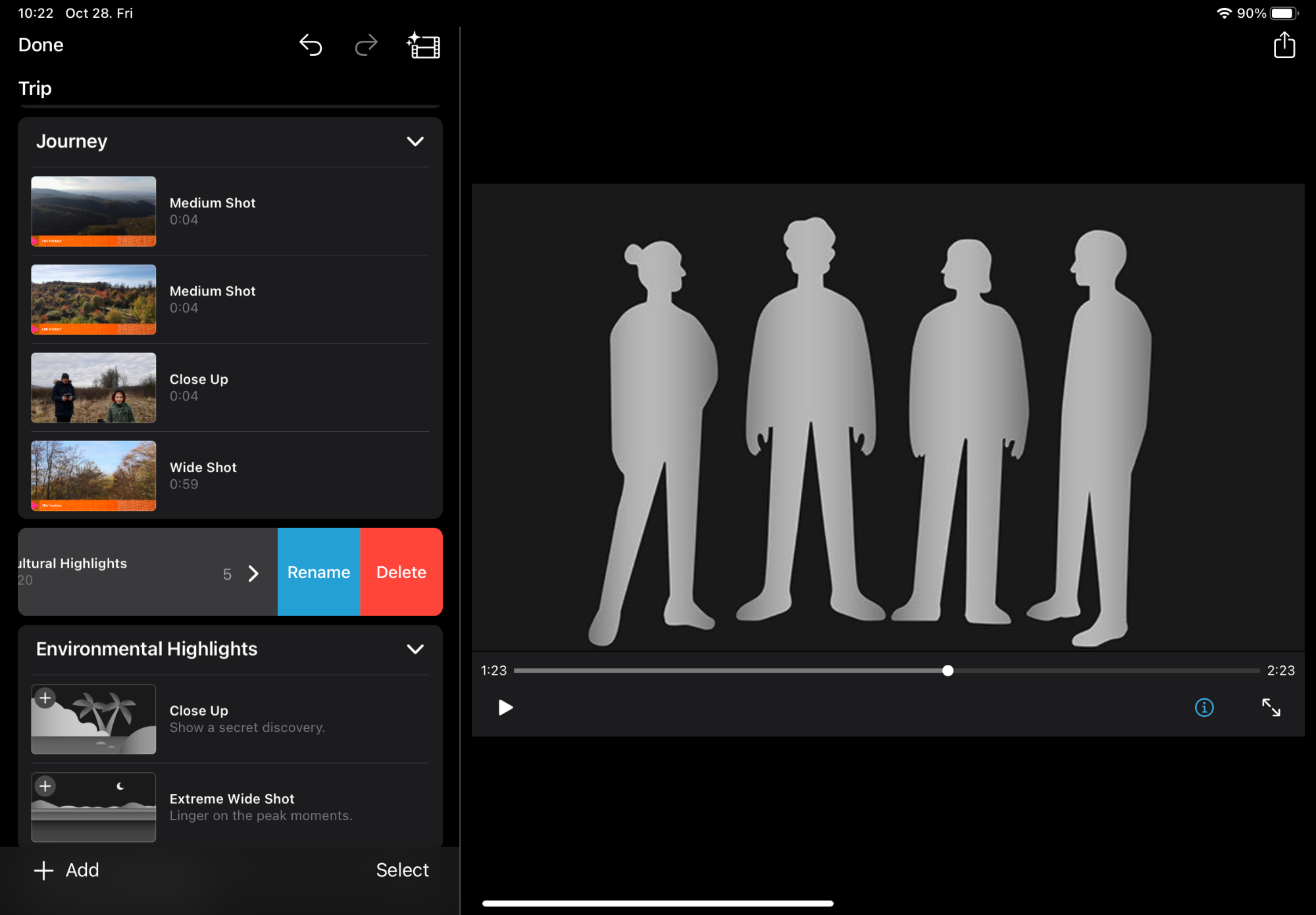This screenshot has width=1316, height=915.
Task: Enter fullscreen with the expand arrows icon
Action: [1271, 708]
